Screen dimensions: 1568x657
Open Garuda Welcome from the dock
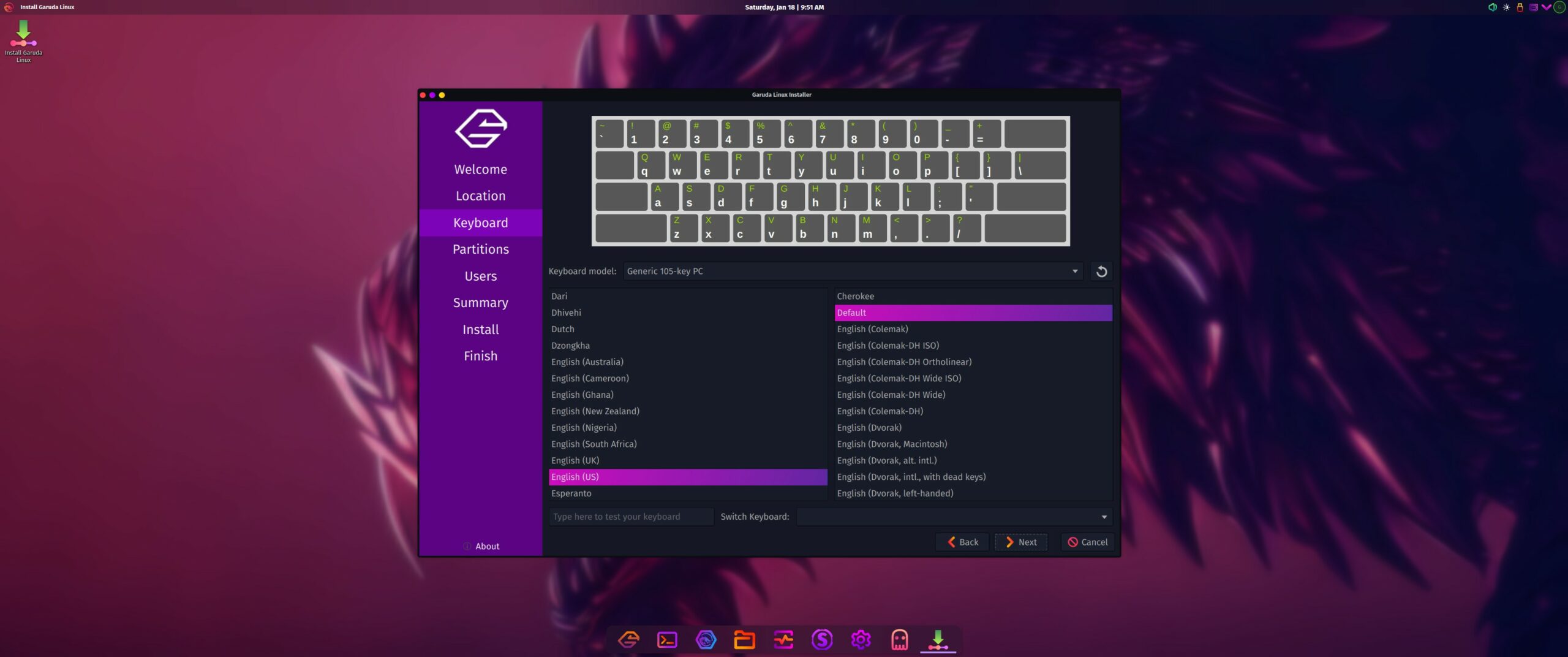coord(628,640)
